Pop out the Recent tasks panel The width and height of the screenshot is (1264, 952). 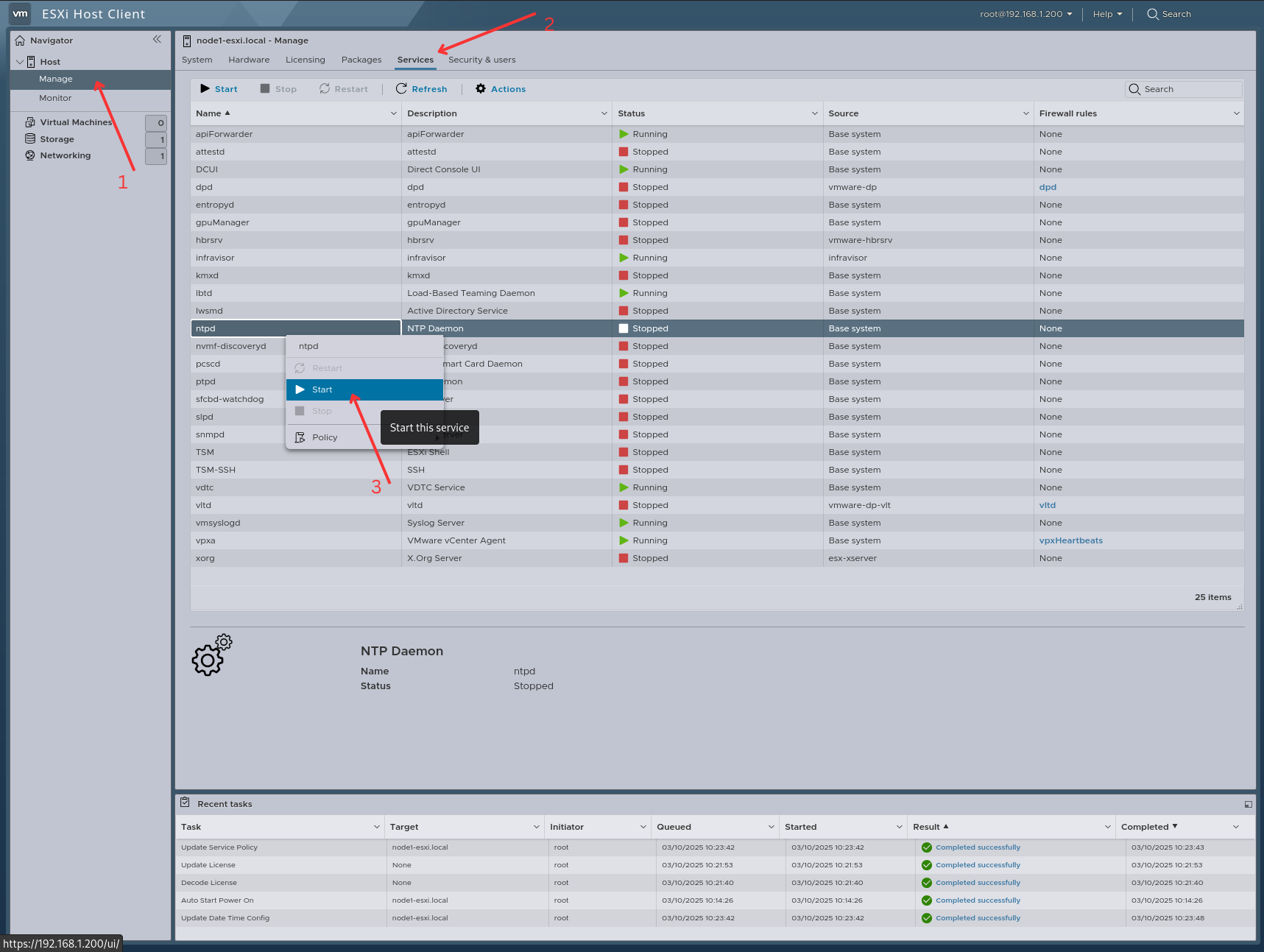[x=1247, y=803]
